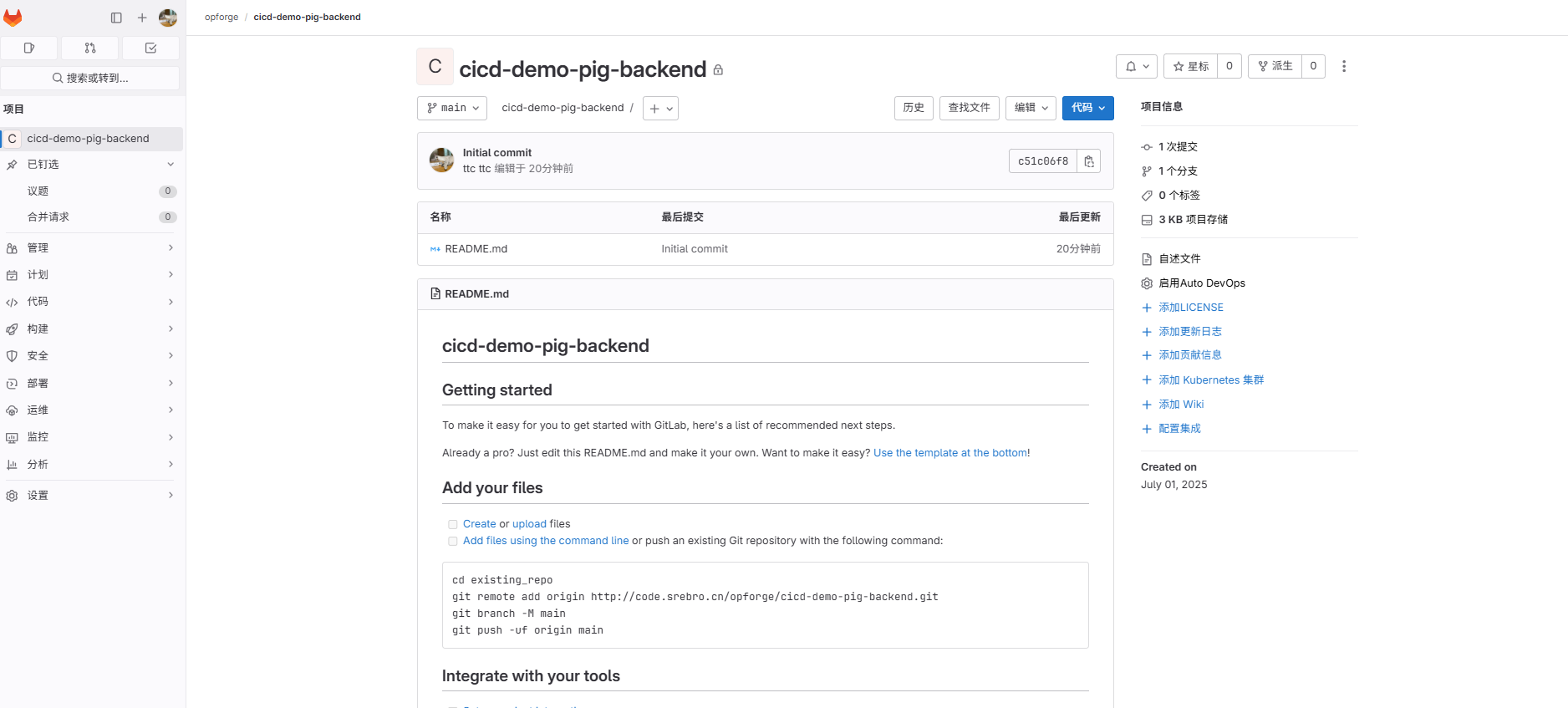
Task: Star the project with the 星标 button
Action: coord(1190,66)
